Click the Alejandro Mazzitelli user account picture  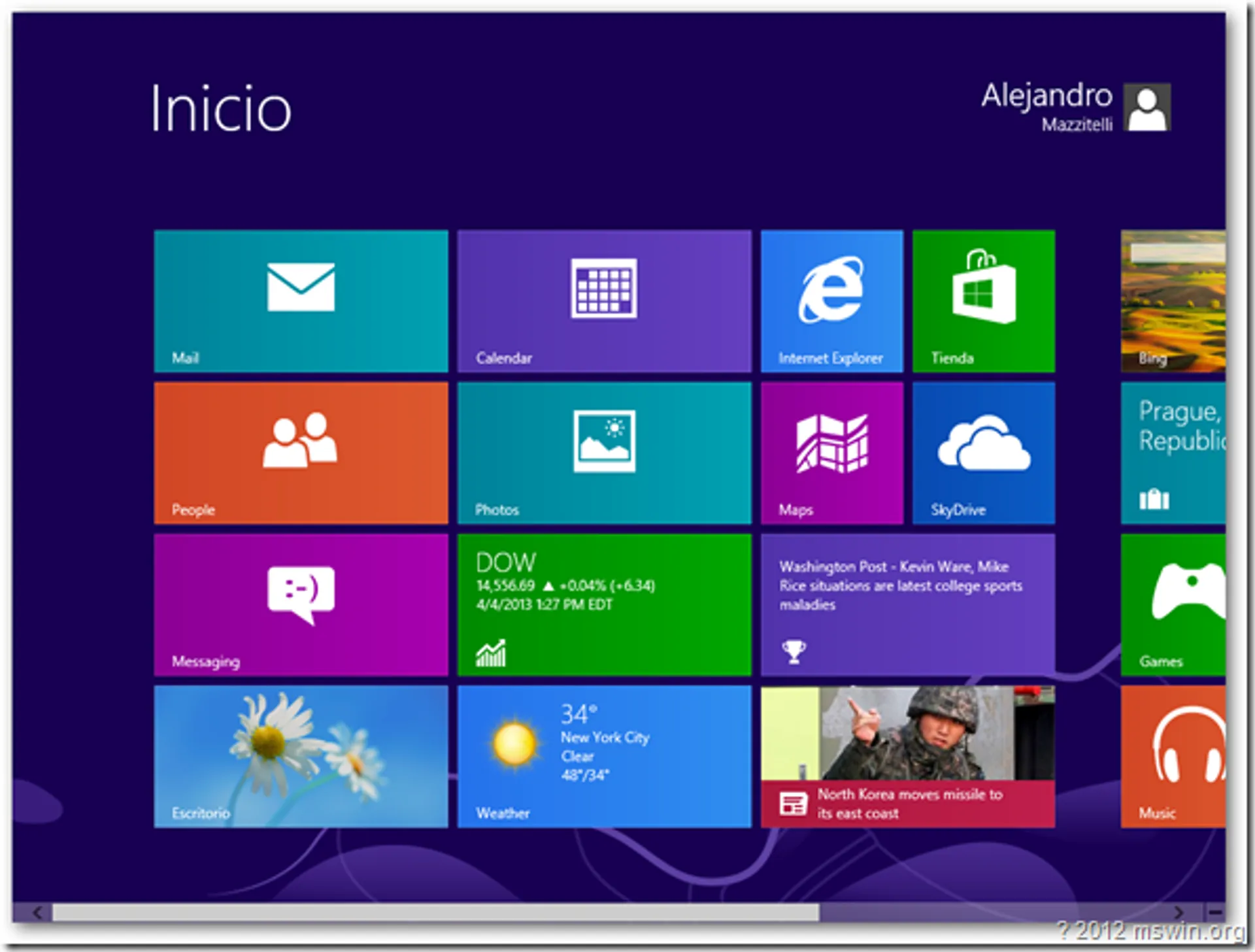[1146, 108]
